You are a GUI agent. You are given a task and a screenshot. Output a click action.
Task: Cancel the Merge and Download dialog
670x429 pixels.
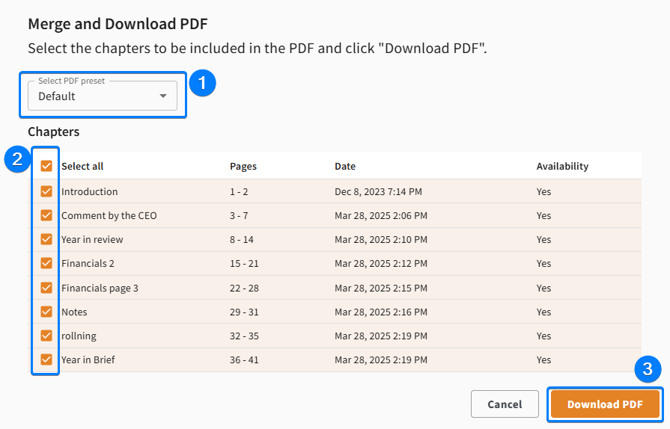tap(505, 404)
